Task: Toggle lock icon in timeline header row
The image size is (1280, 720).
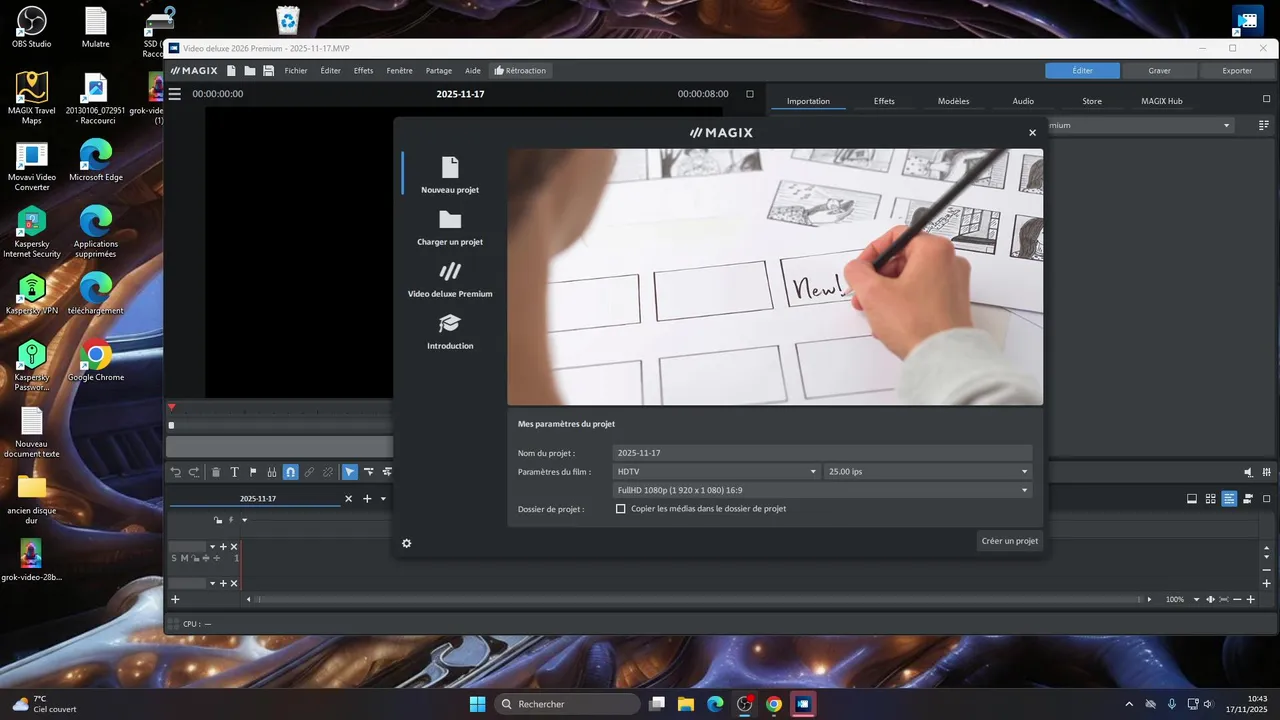Action: click(x=219, y=520)
